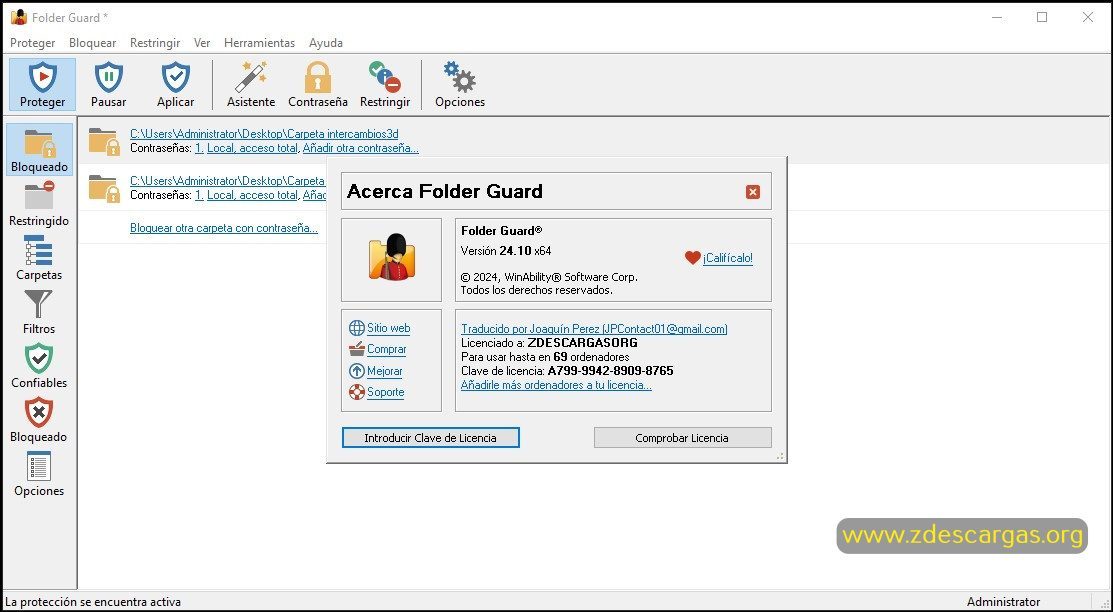Open the Contraseña padlock toolbar item
Viewport: 1113px width, 612px height.
click(318, 84)
